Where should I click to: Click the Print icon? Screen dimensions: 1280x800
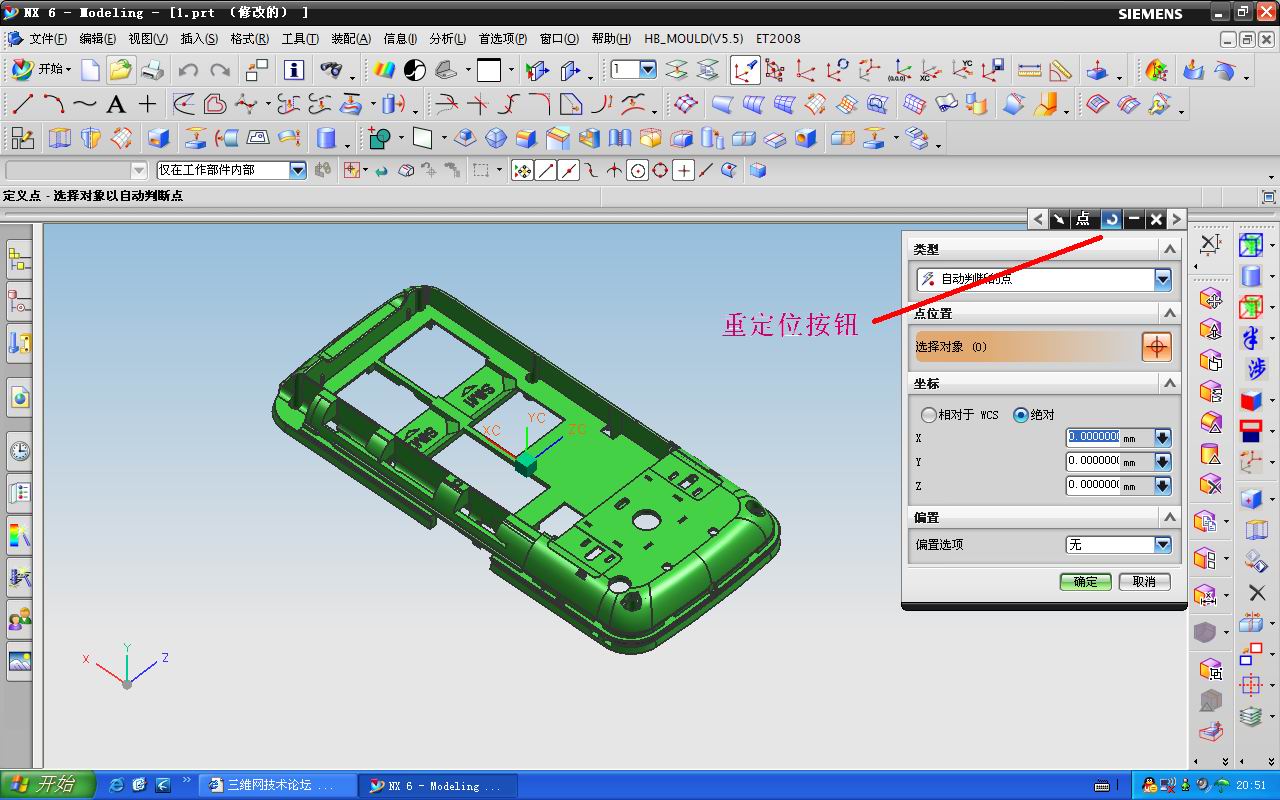coord(152,70)
